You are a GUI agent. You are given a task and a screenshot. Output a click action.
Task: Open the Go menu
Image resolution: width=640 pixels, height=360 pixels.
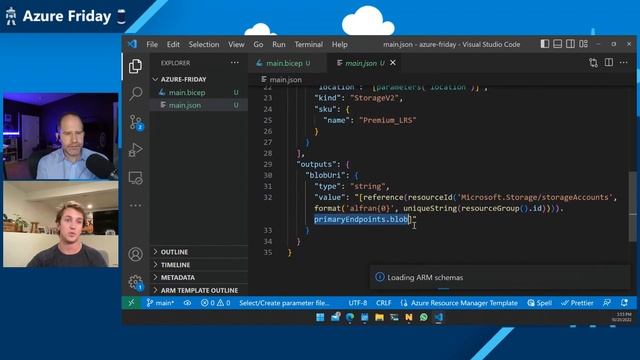[258, 44]
